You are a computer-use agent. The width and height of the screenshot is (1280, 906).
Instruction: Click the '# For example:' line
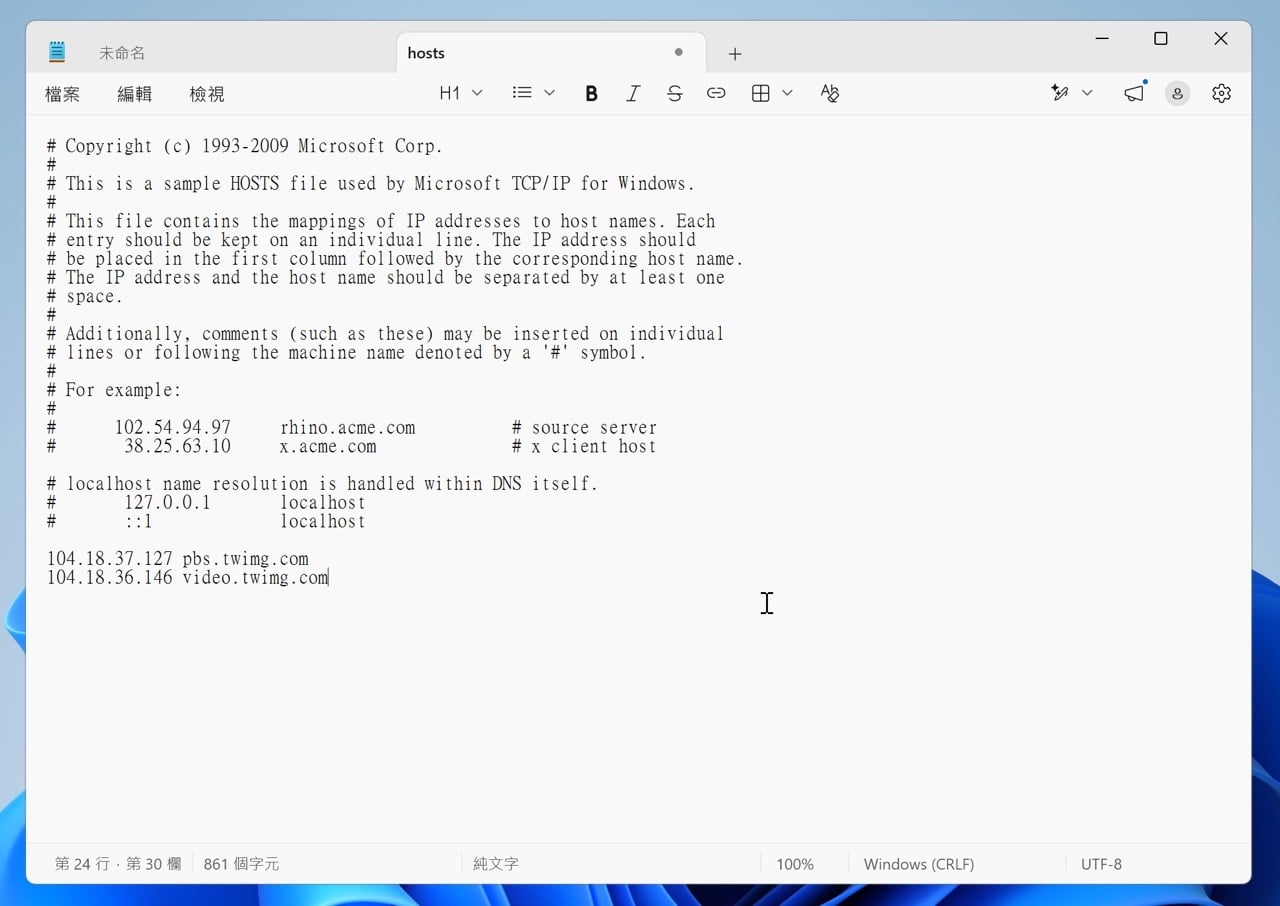pyautogui.click(x=114, y=390)
